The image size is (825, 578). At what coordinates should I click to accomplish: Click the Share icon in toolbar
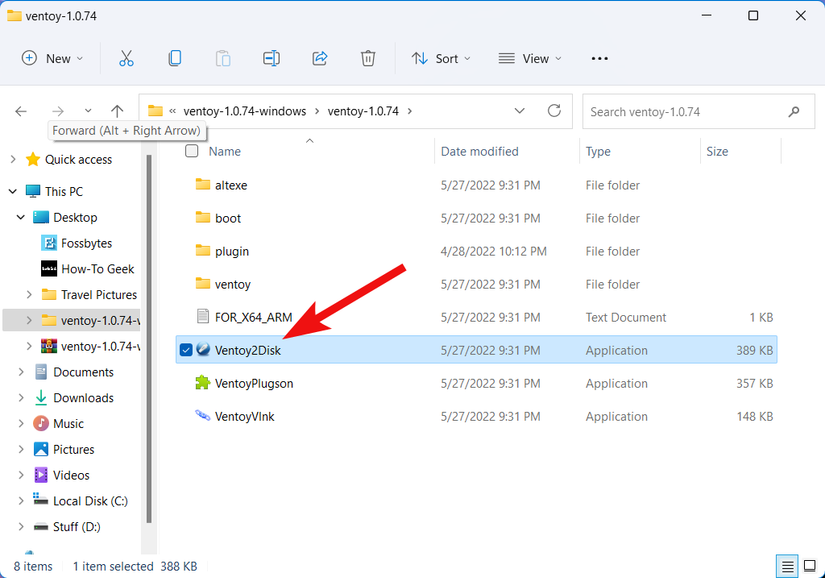(x=320, y=58)
